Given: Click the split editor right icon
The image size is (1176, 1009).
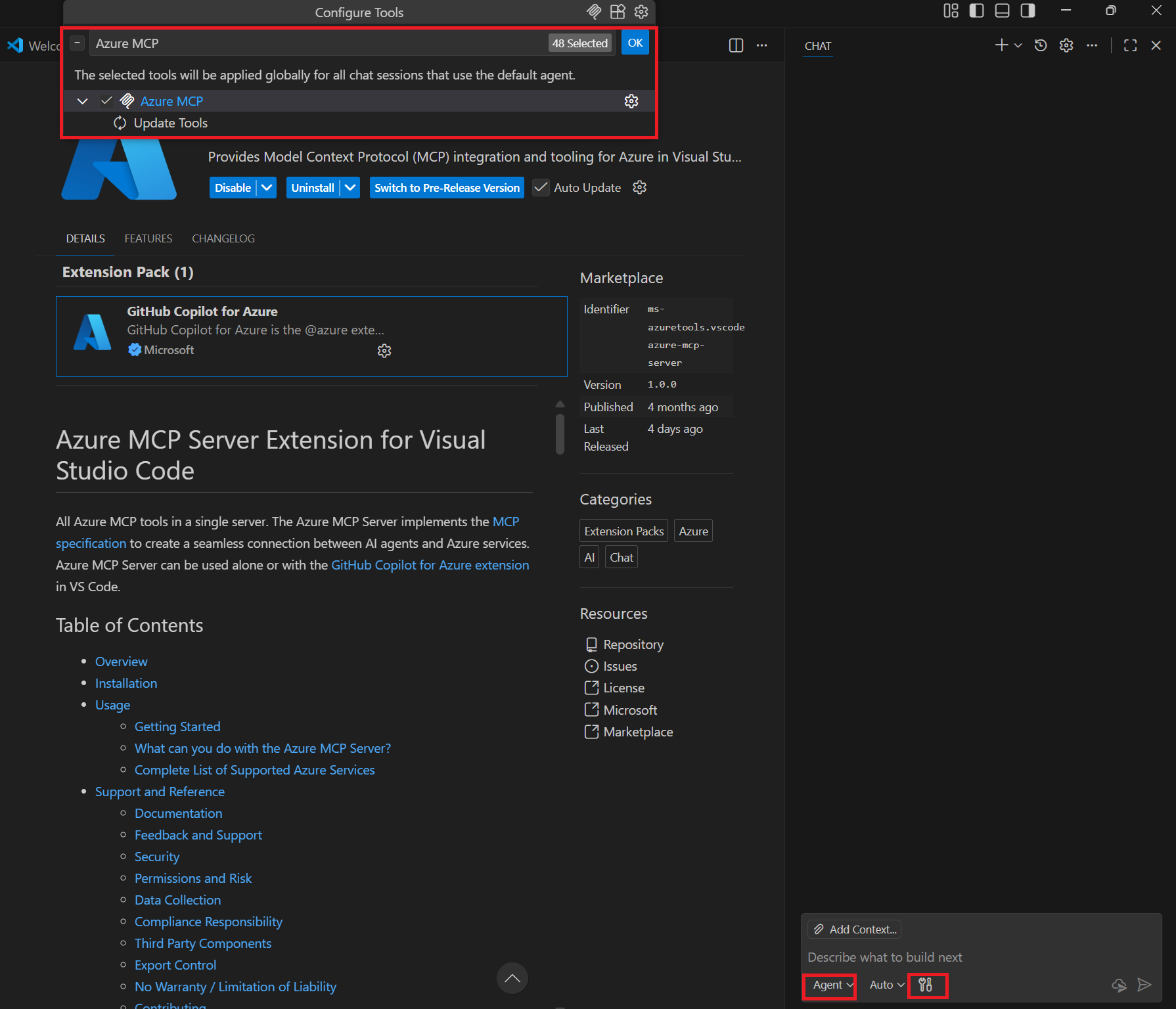Looking at the screenshot, I should point(736,45).
